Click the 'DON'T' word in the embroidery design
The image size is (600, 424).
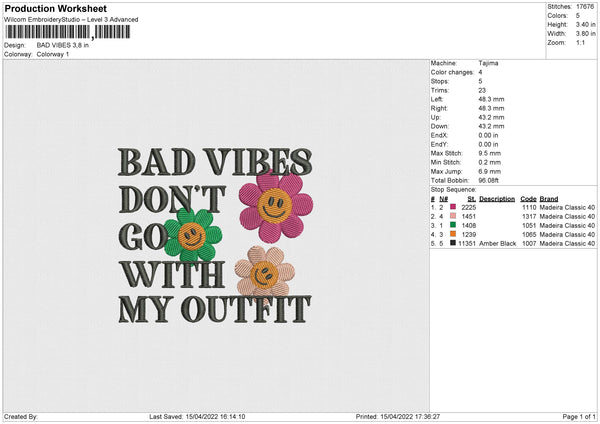tap(173, 199)
